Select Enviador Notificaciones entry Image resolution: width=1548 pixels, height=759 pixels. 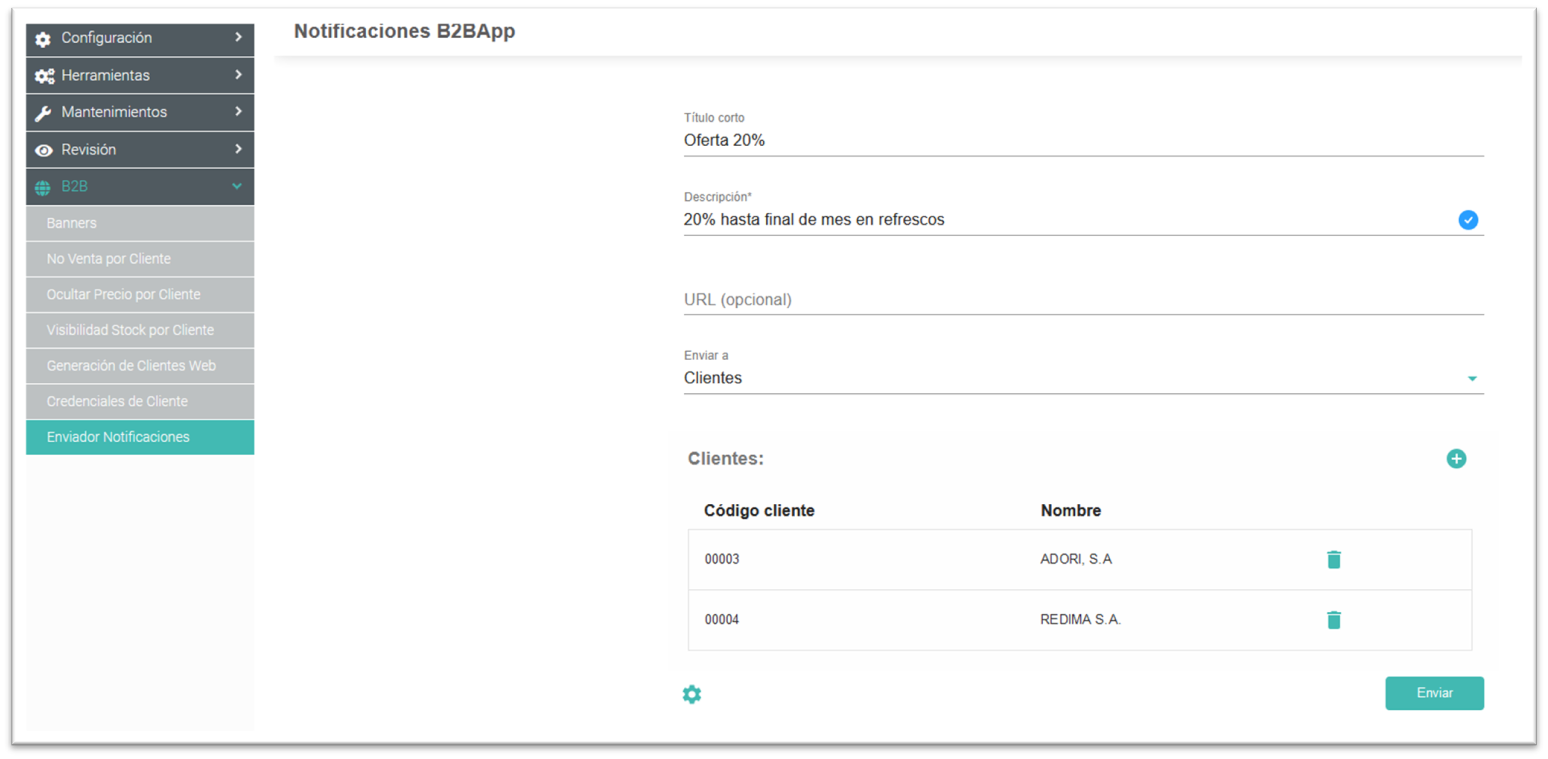[140, 437]
